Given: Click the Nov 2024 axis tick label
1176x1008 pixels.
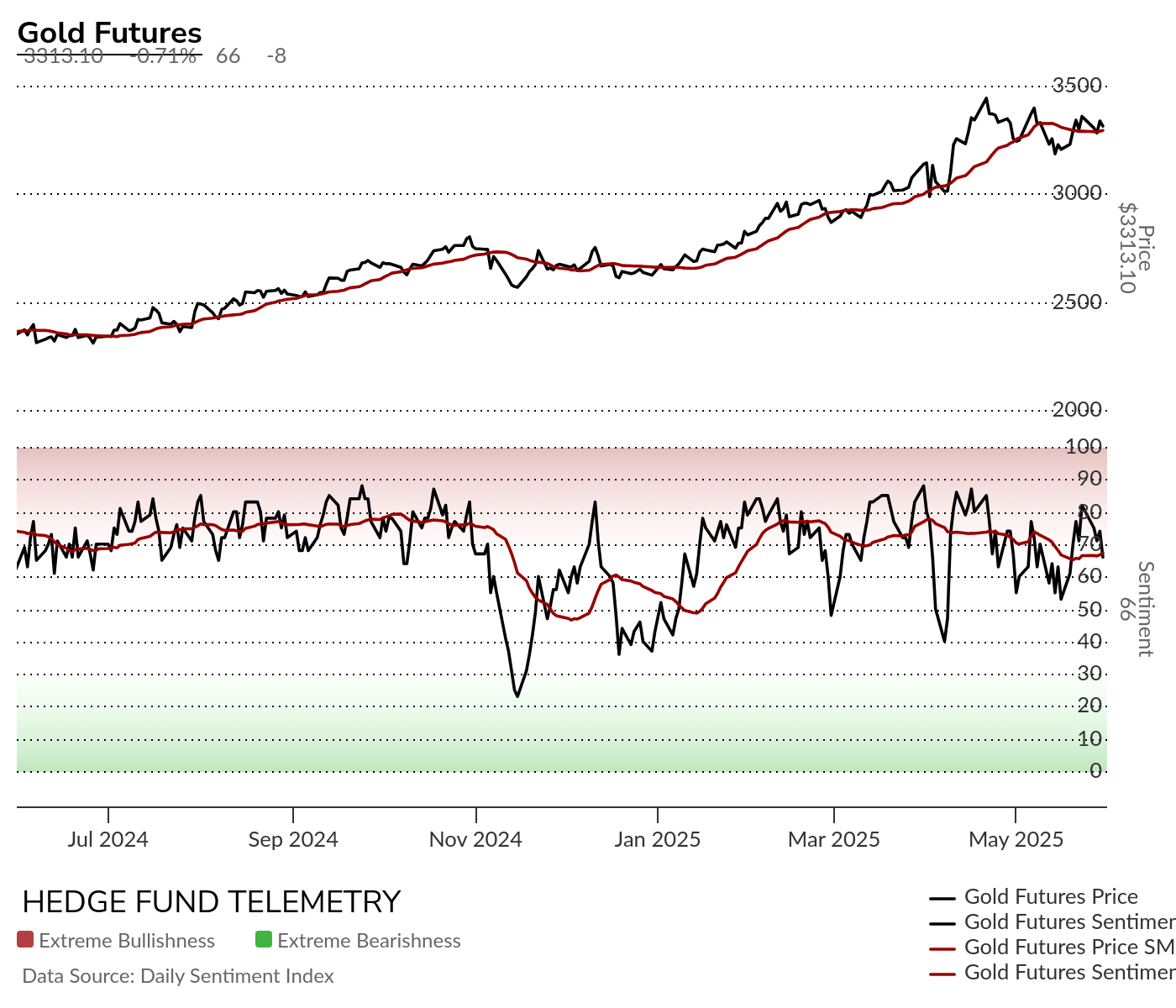Looking at the screenshot, I should pos(475,839).
